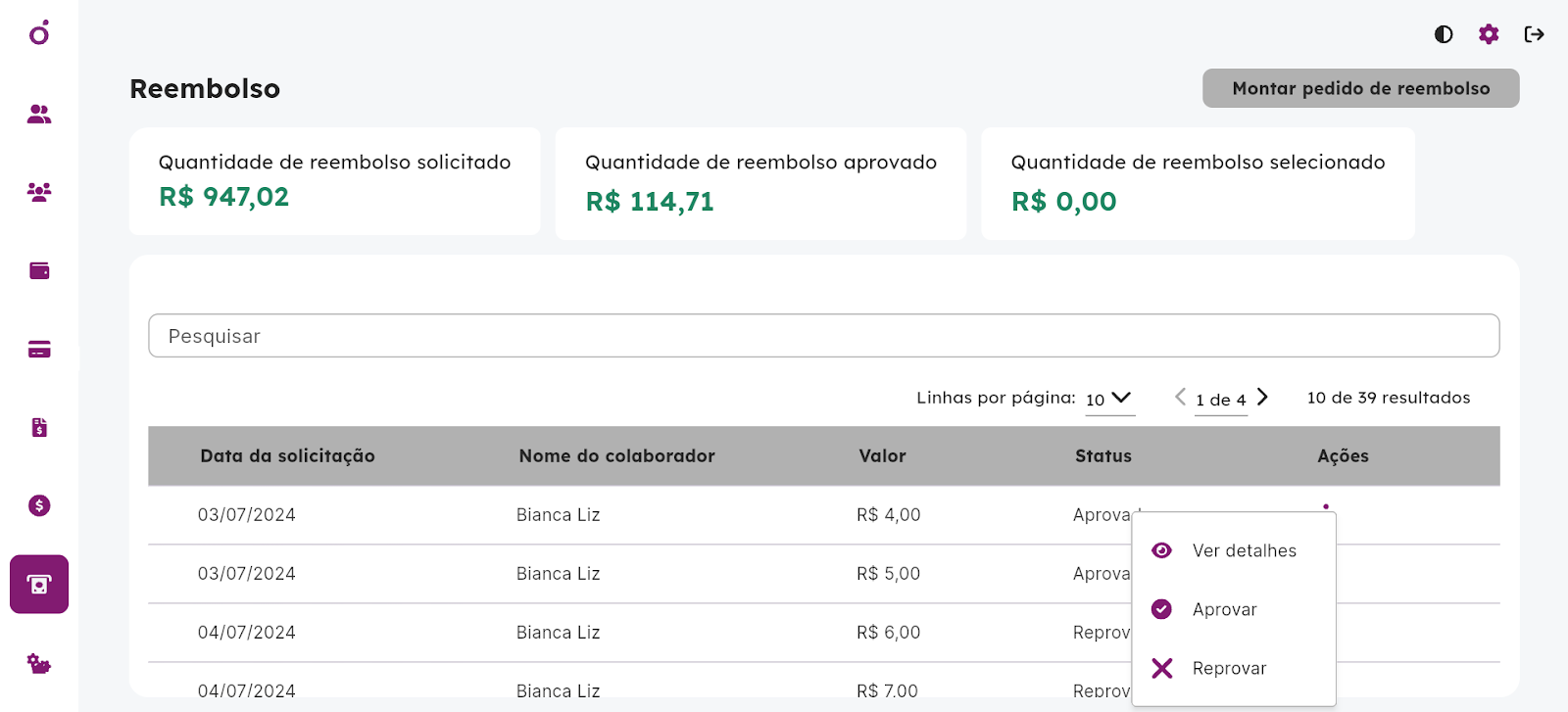Go to next results page arrow

click(1263, 397)
